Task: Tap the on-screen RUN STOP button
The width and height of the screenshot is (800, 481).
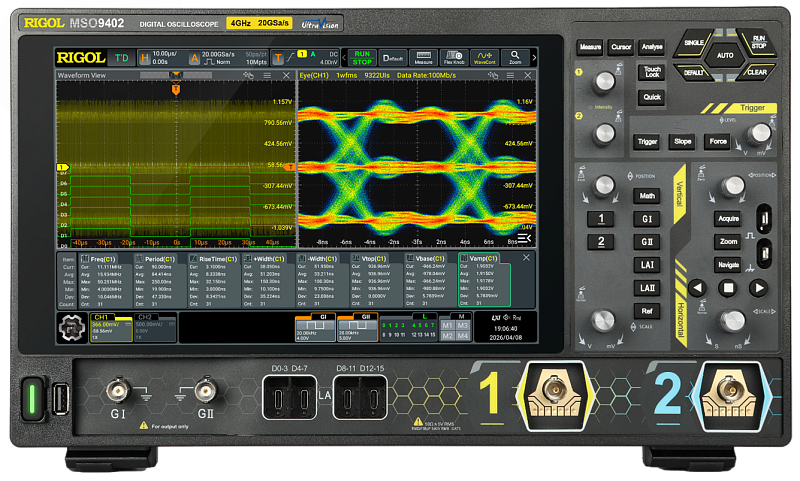Action: pyautogui.click(x=362, y=58)
